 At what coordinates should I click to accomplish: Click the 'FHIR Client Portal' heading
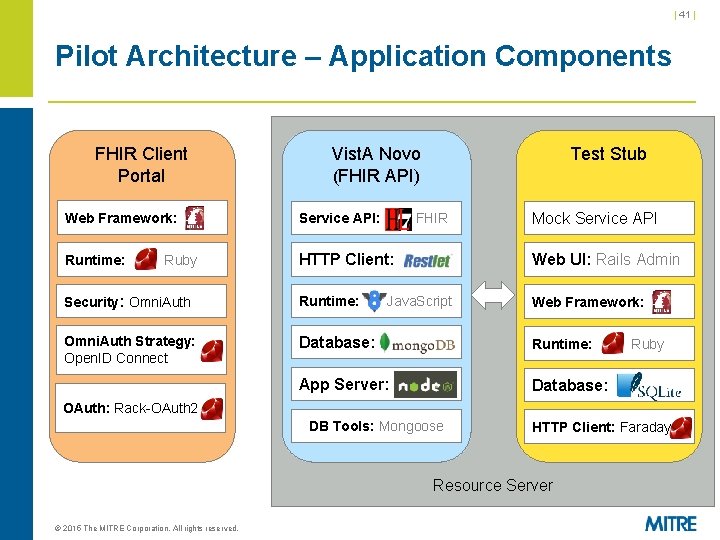point(141,164)
